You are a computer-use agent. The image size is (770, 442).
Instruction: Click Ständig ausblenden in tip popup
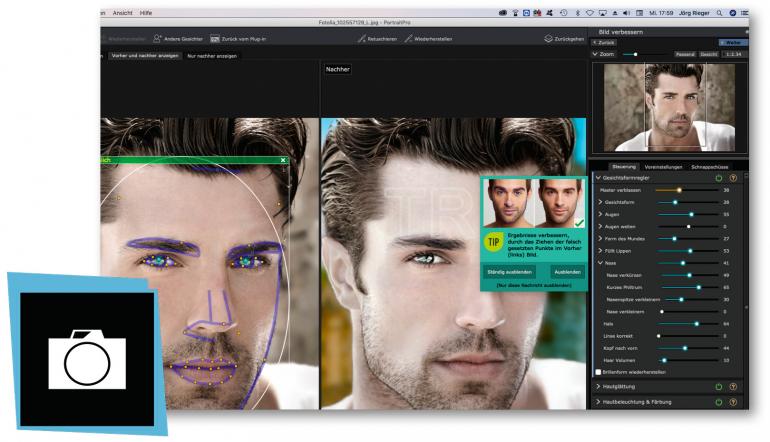coord(509,272)
